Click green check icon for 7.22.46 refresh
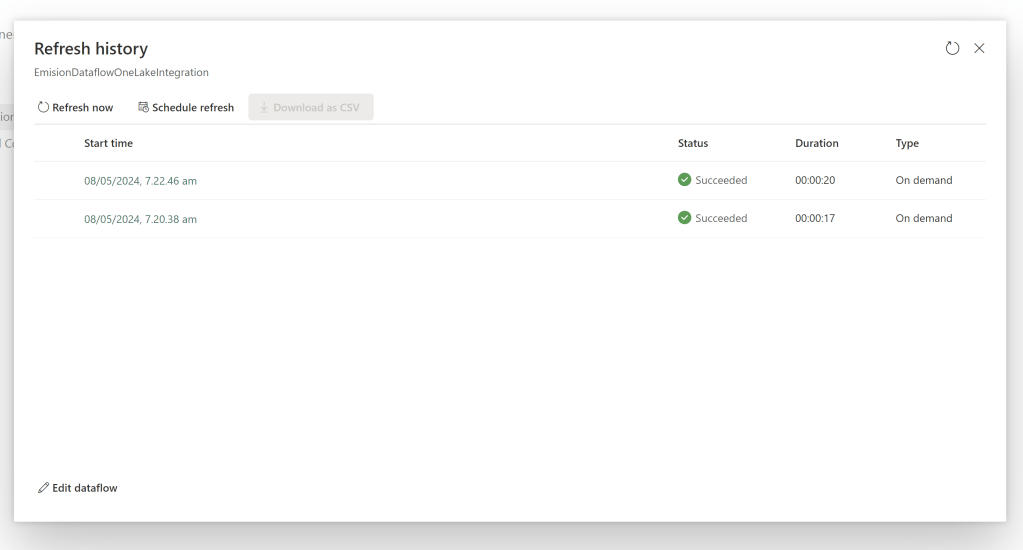This screenshot has height=550, width=1023. coord(684,180)
